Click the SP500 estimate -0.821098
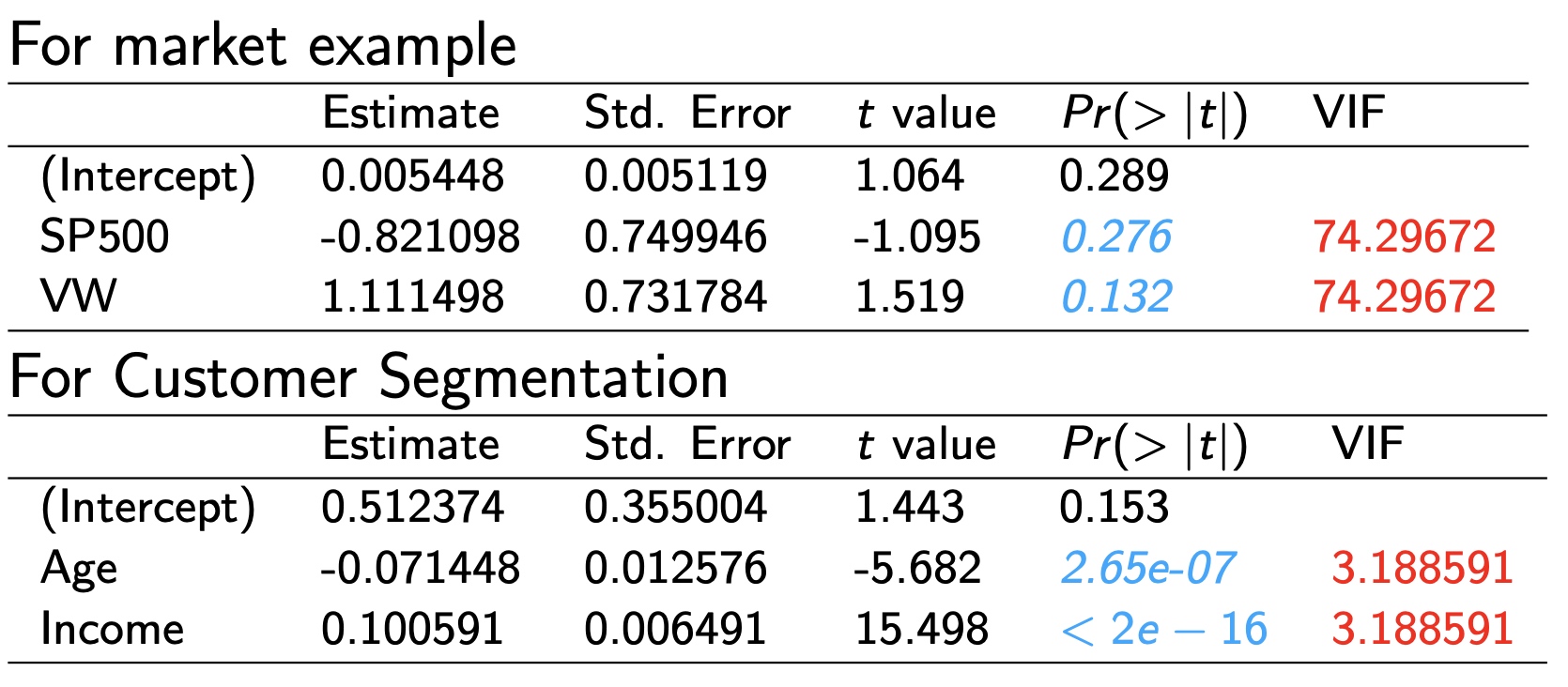Screen dimensions: 1568x687 tap(420, 237)
